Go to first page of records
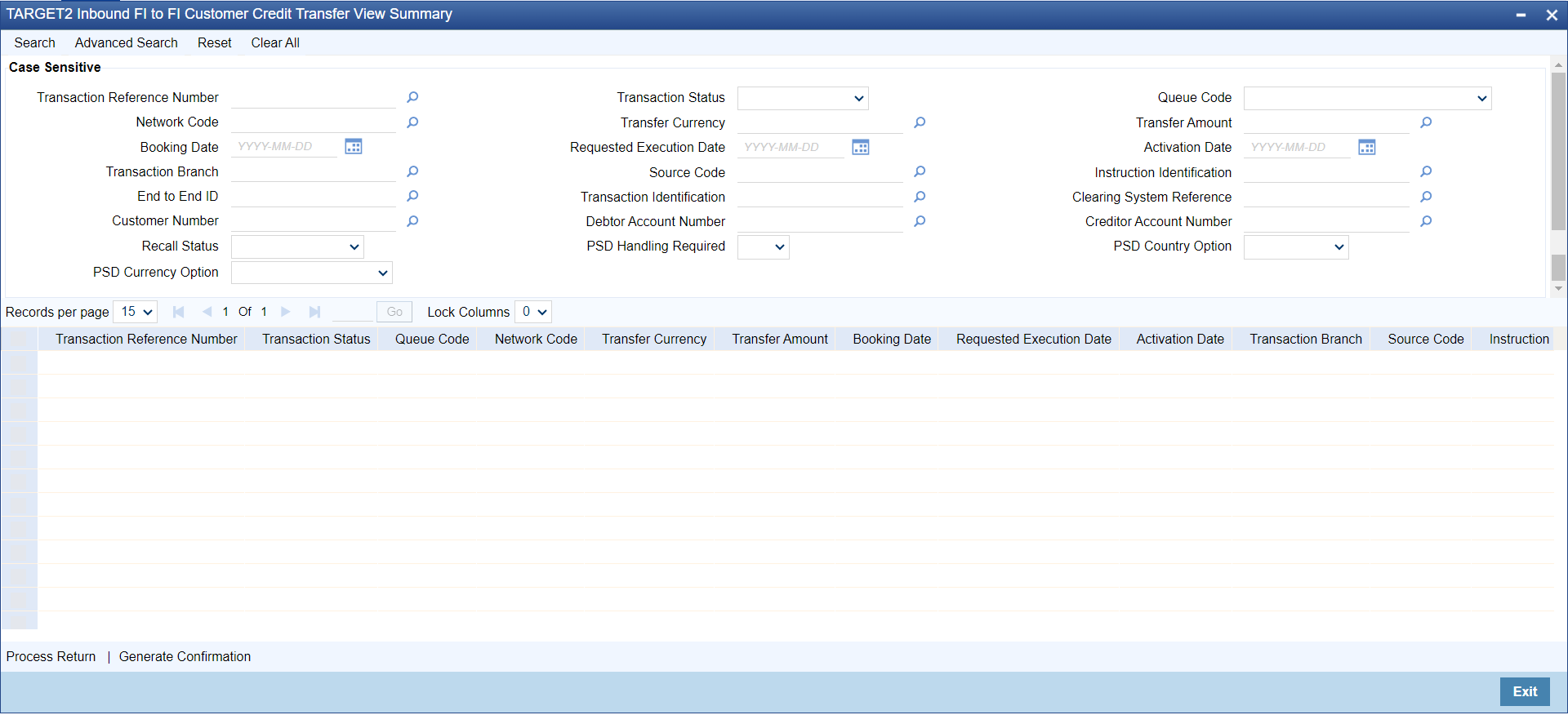The image size is (1568, 715). pyautogui.click(x=179, y=312)
